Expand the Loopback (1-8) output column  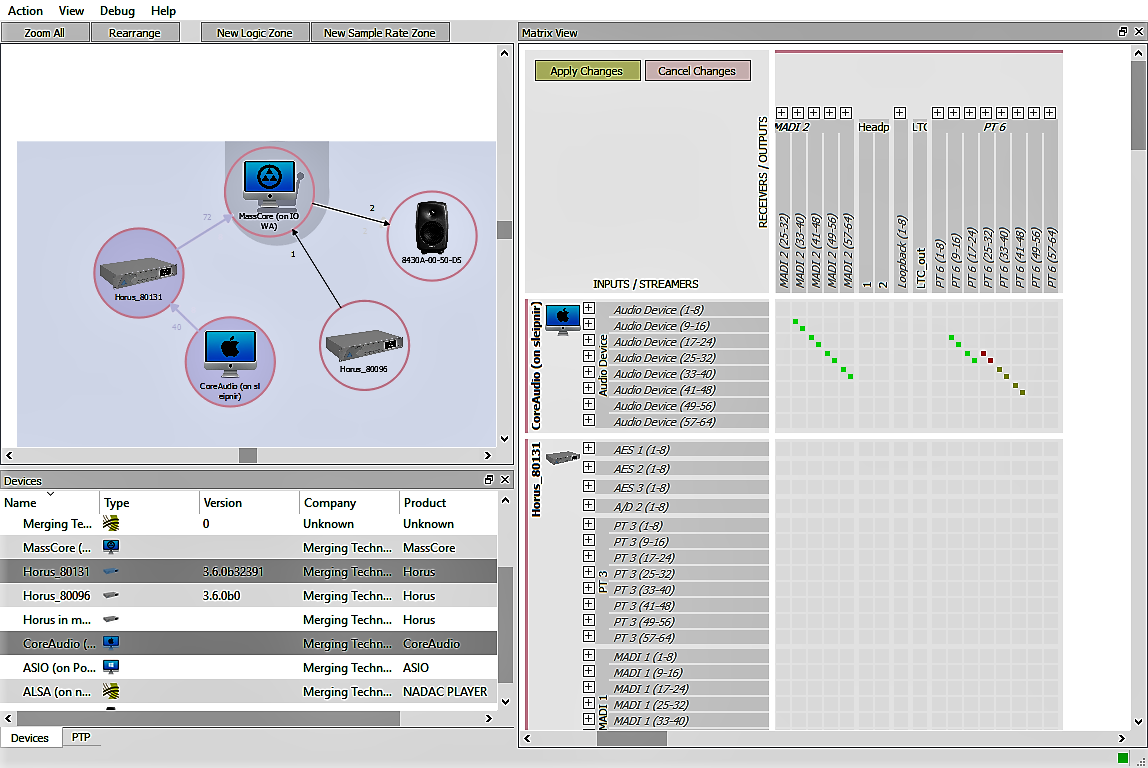pos(900,113)
